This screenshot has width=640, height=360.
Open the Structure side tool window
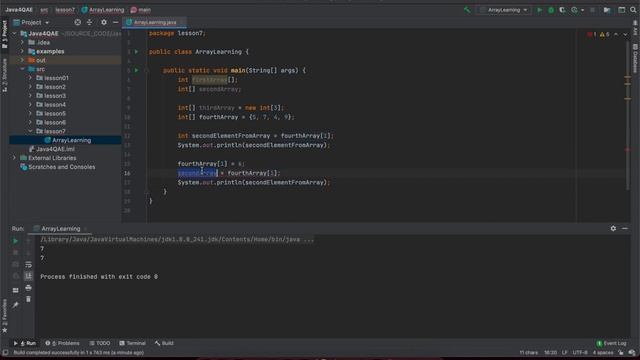point(4,75)
